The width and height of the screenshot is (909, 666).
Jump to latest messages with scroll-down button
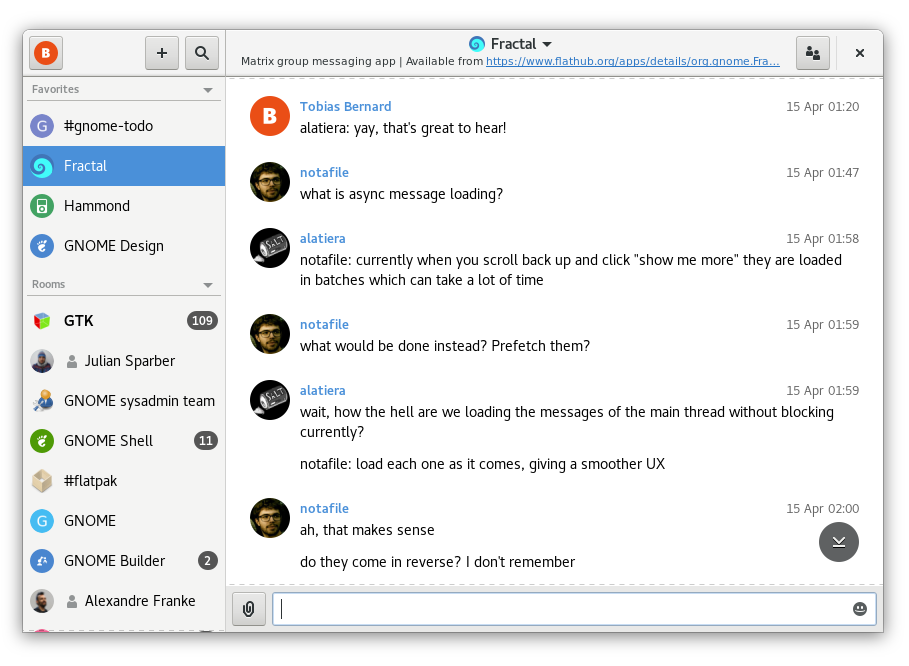[x=839, y=542]
